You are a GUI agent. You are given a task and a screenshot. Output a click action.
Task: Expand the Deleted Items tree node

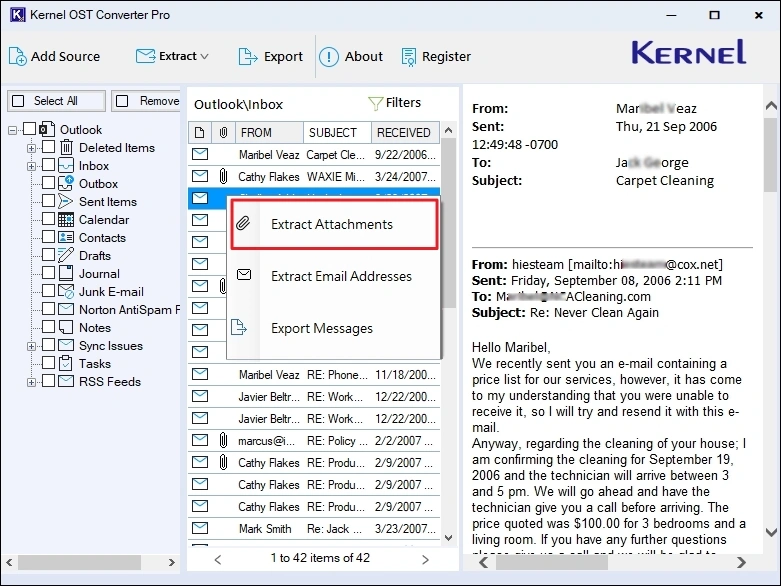[32, 148]
